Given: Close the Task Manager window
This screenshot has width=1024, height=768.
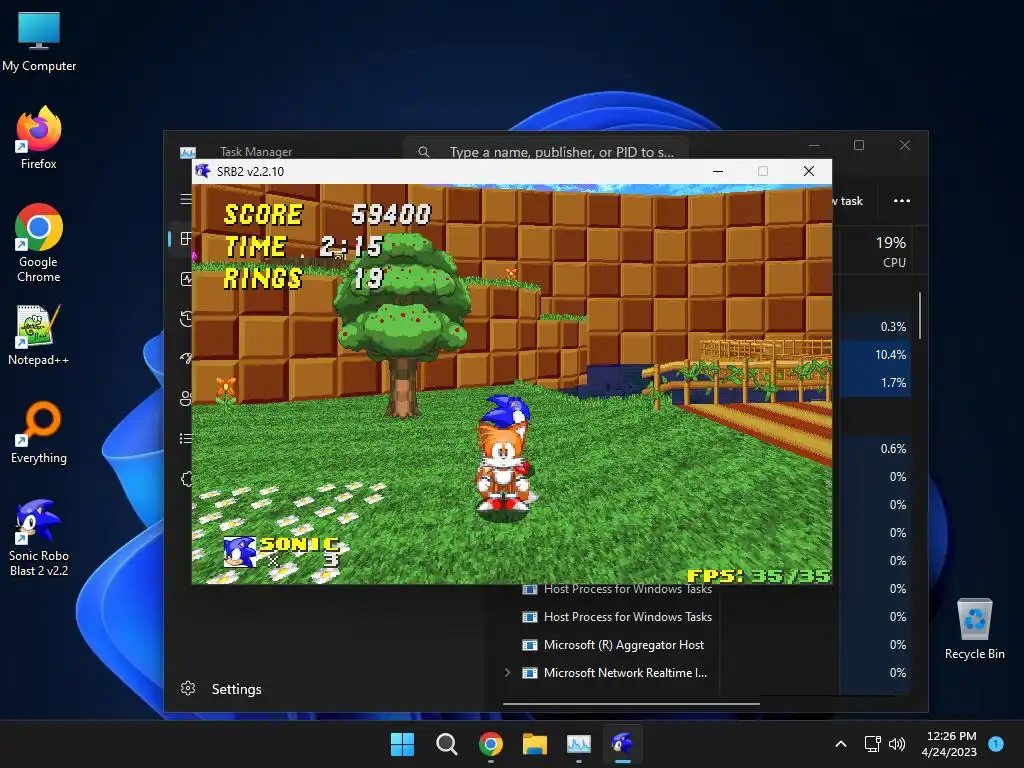Looking at the screenshot, I should (904, 145).
